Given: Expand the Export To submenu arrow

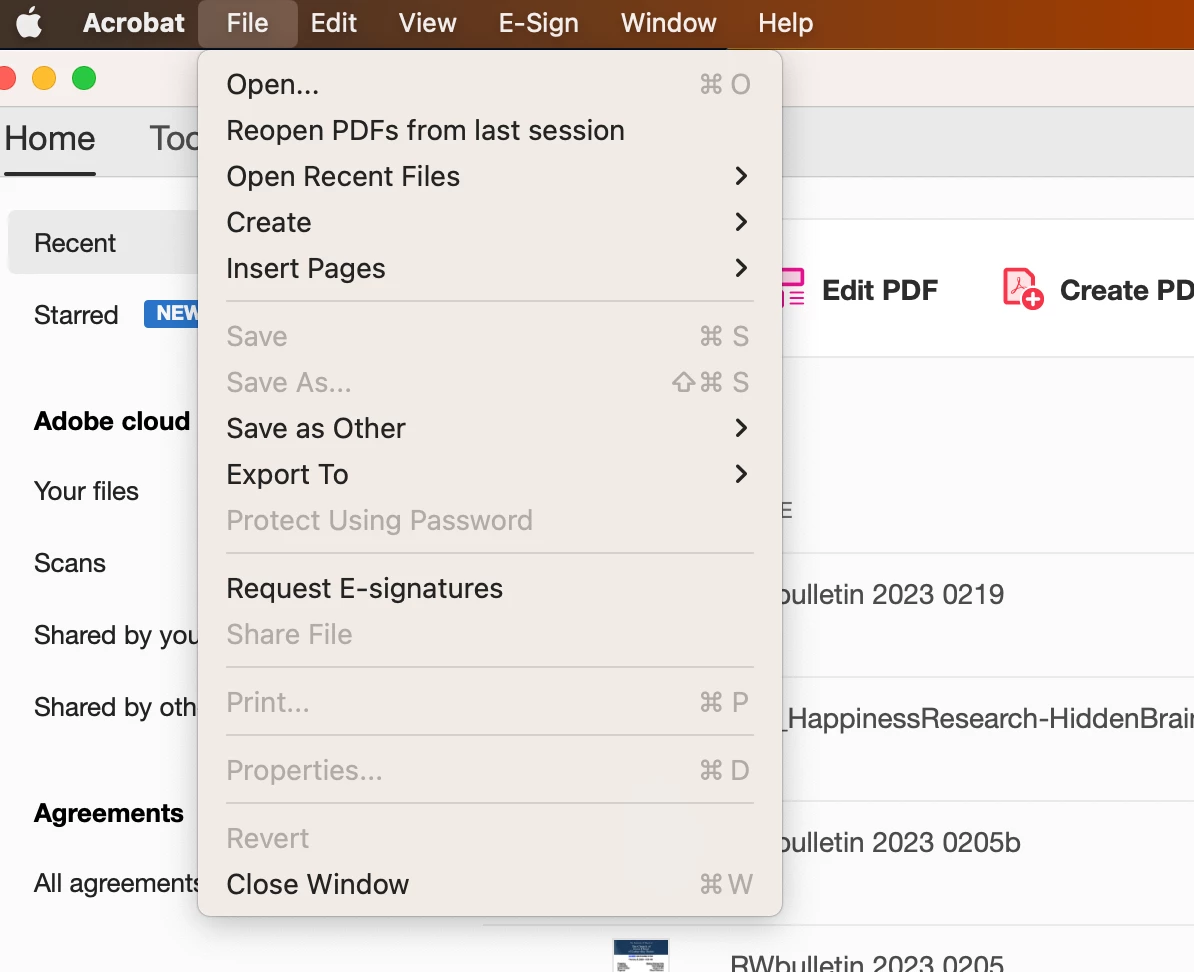Looking at the screenshot, I should pos(741,474).
